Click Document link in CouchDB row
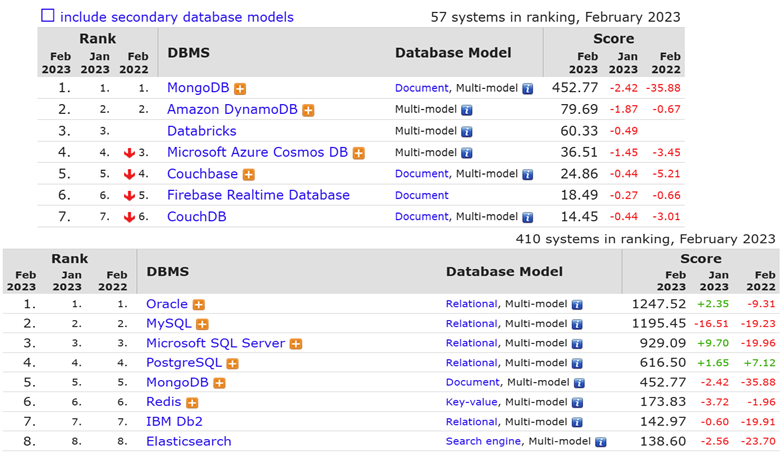The width and height of the screenshot is (784, 454). coord(422,217)
